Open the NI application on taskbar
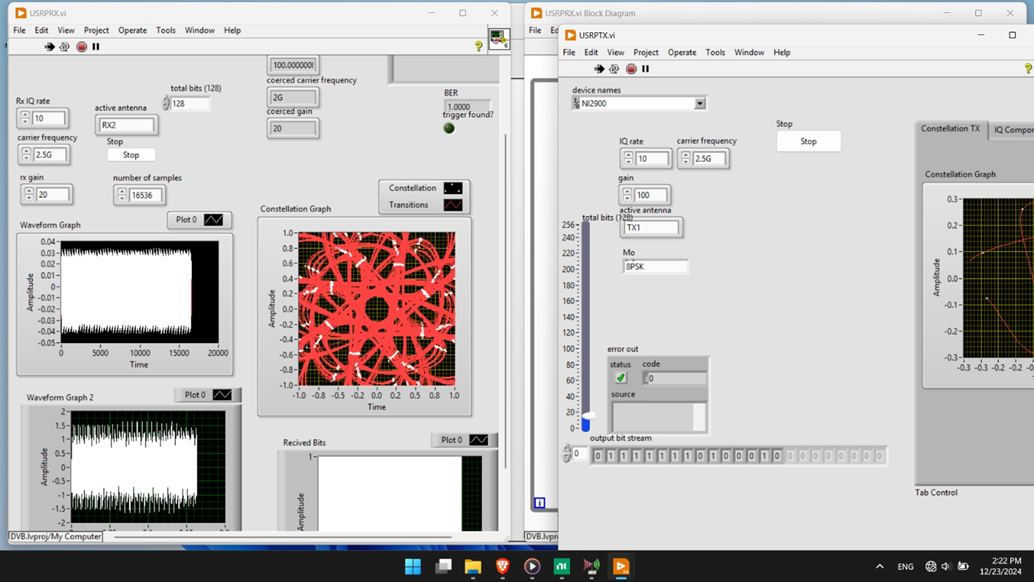 pyautogui.click(x=562, y=566)
